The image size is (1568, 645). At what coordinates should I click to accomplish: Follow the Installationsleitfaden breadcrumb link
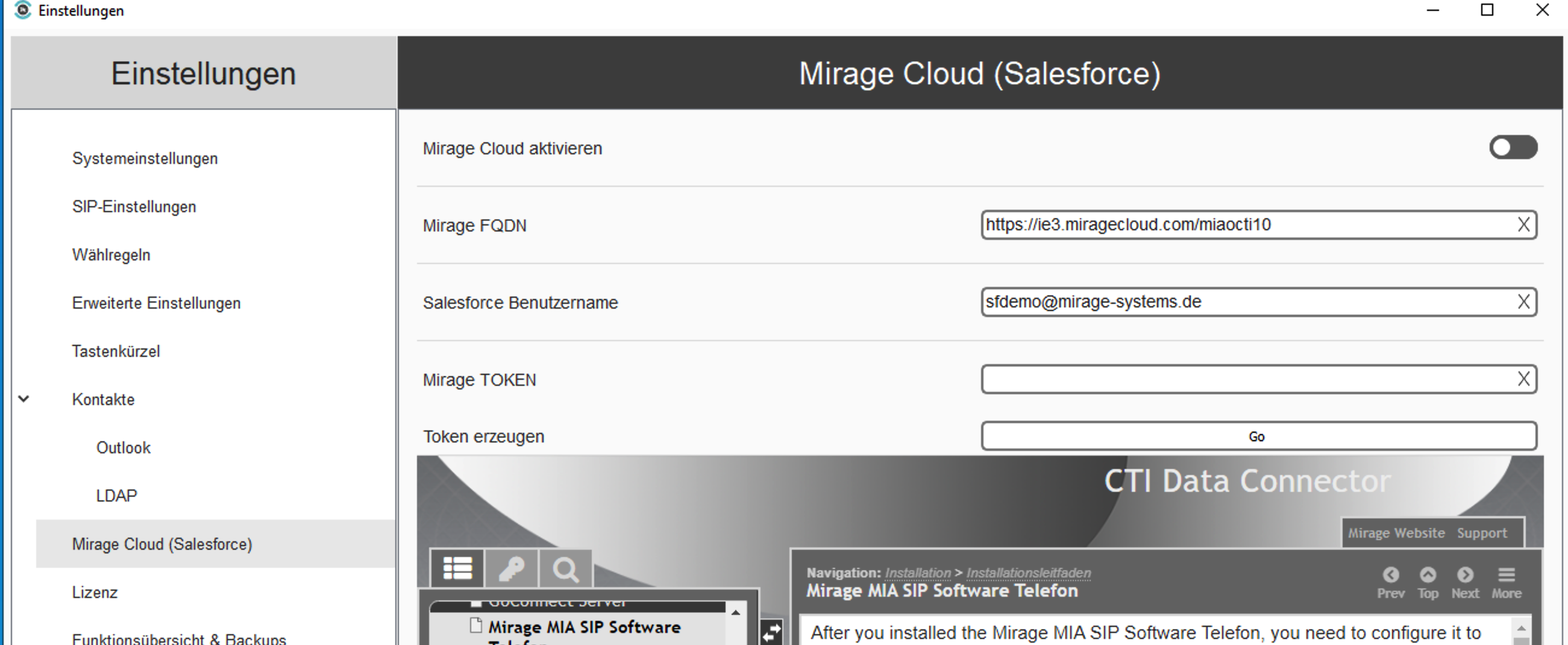[1028, 573]
